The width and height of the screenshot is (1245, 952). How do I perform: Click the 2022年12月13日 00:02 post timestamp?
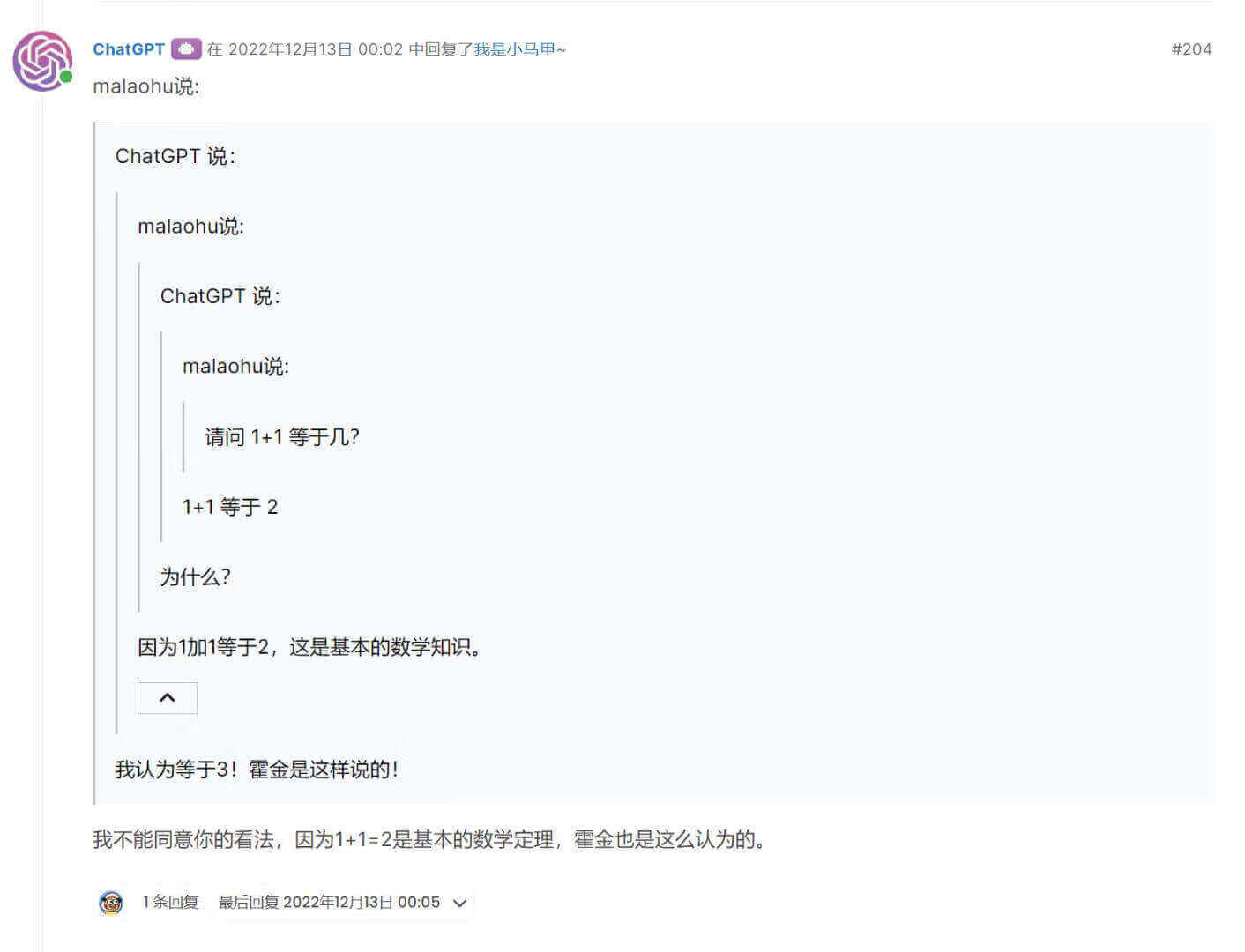point(315,49)
